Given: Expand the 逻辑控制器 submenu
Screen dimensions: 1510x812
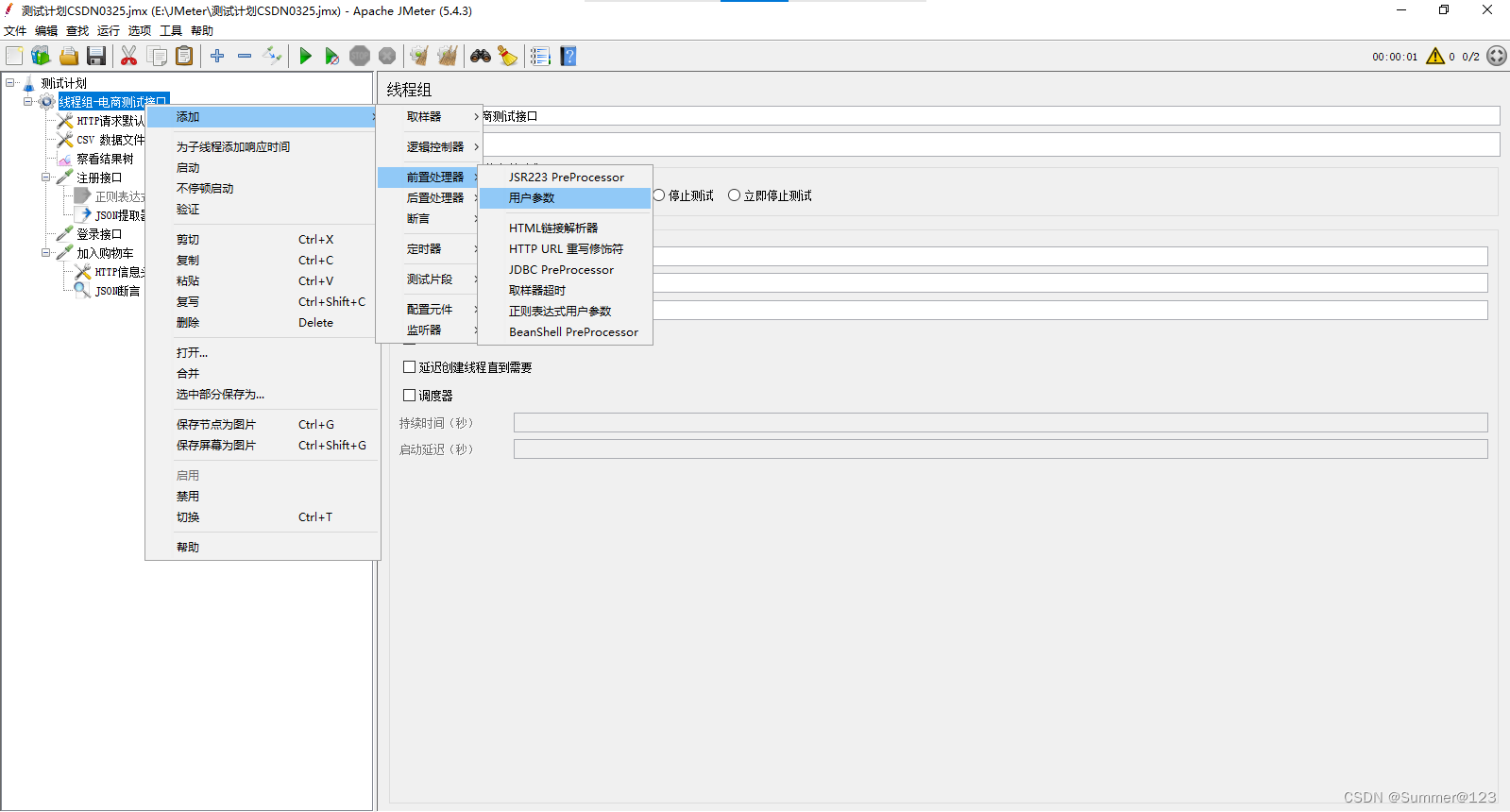Looking at the screenshot, I should [430, 146].
